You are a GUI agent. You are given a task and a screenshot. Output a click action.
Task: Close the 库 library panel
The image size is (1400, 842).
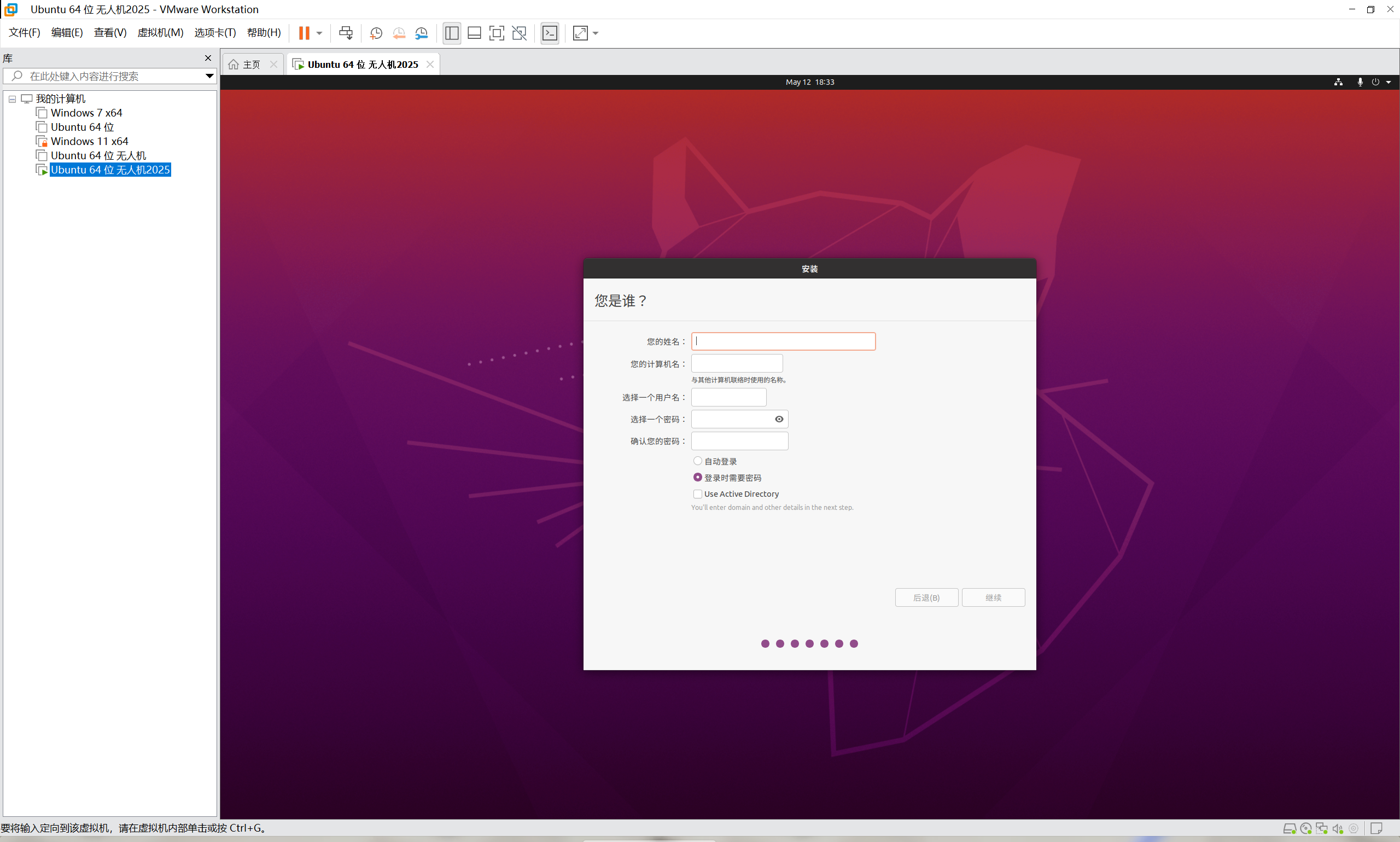[208, 58]
